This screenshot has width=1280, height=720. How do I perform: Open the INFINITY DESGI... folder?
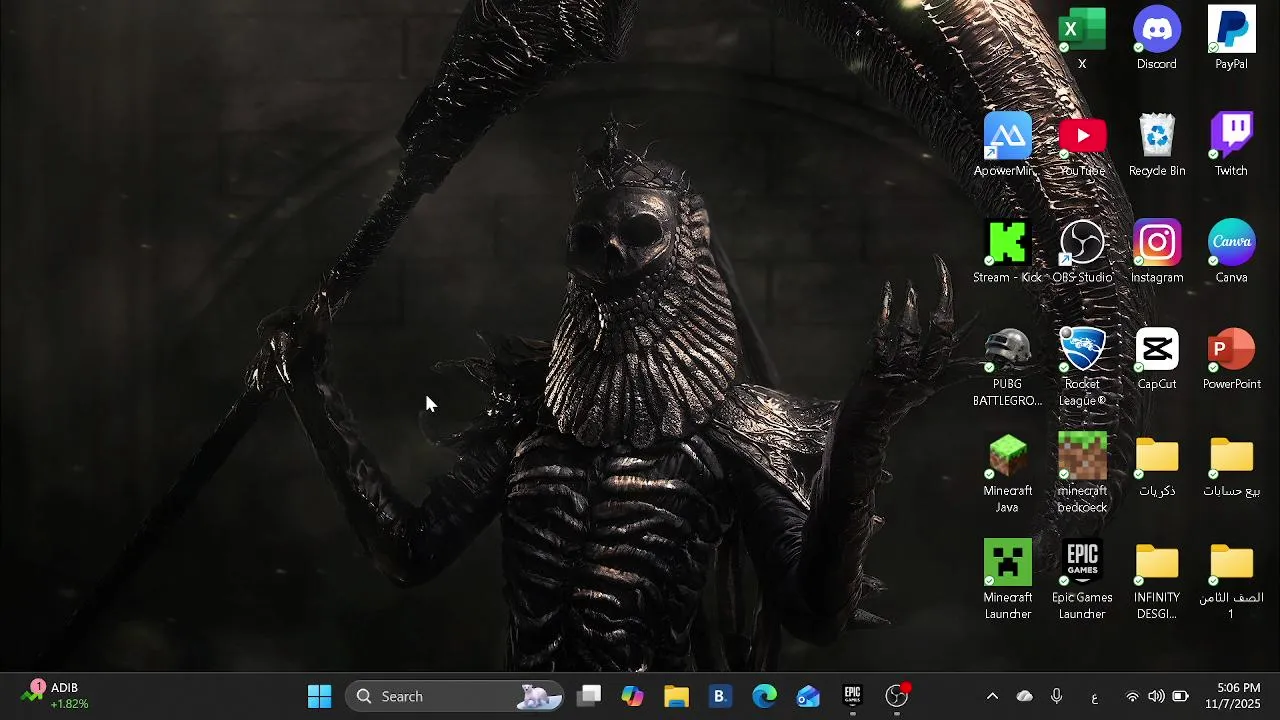click(x=1157, y=581)
